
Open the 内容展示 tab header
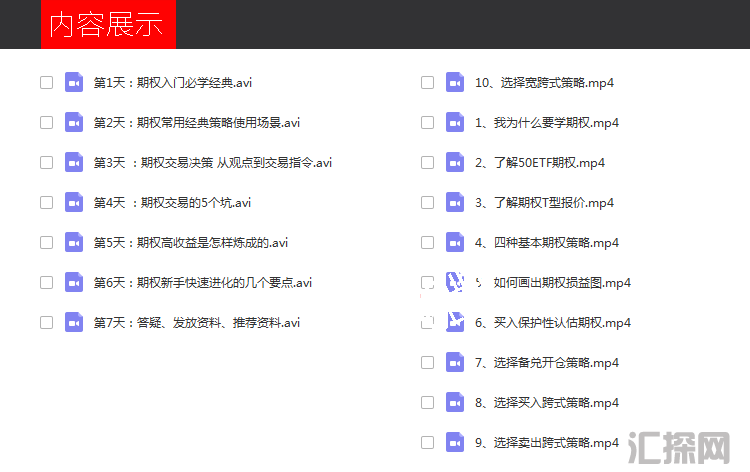click(x=108, y=25)
